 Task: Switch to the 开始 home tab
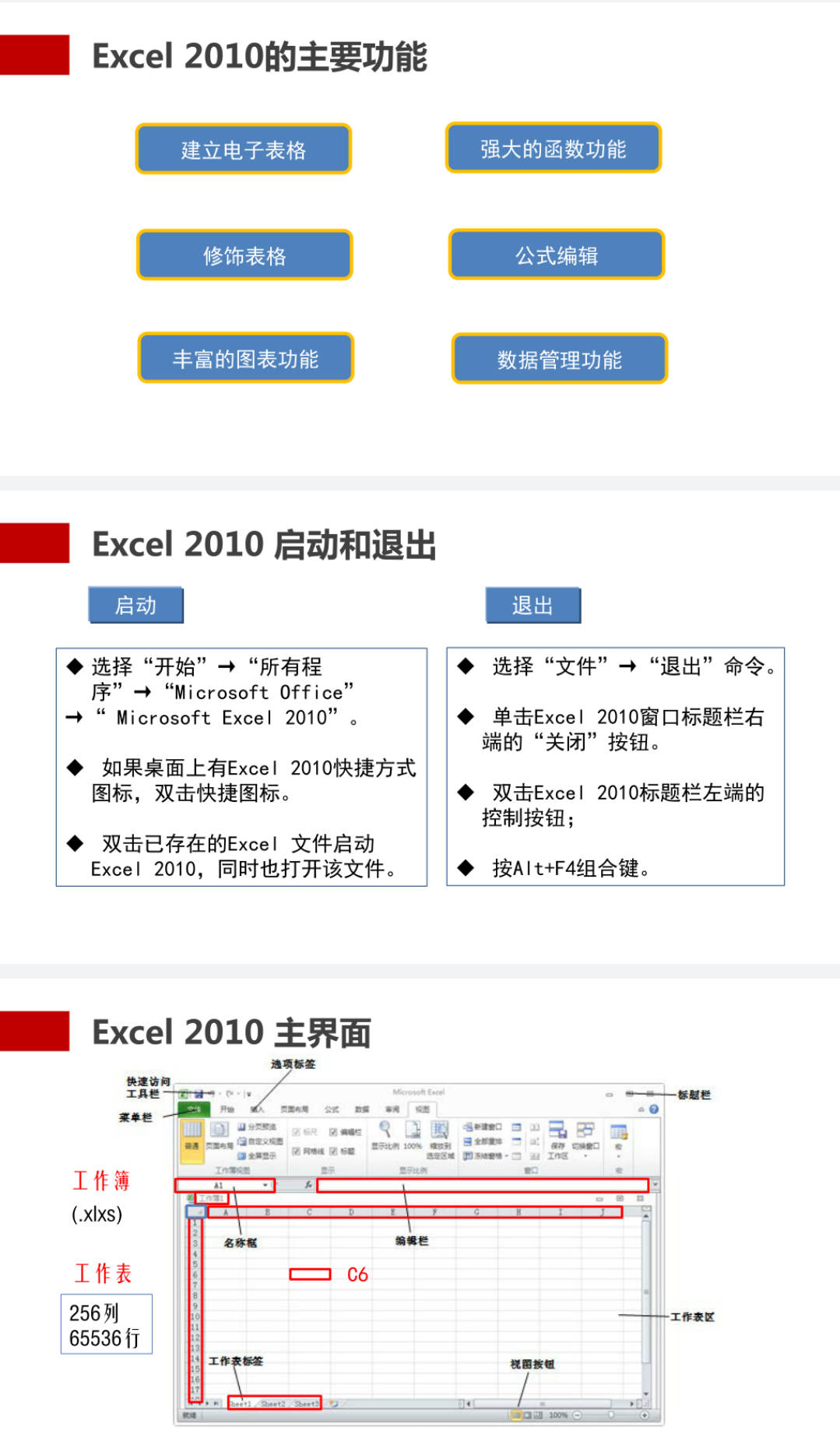[x=227, y=1109]
